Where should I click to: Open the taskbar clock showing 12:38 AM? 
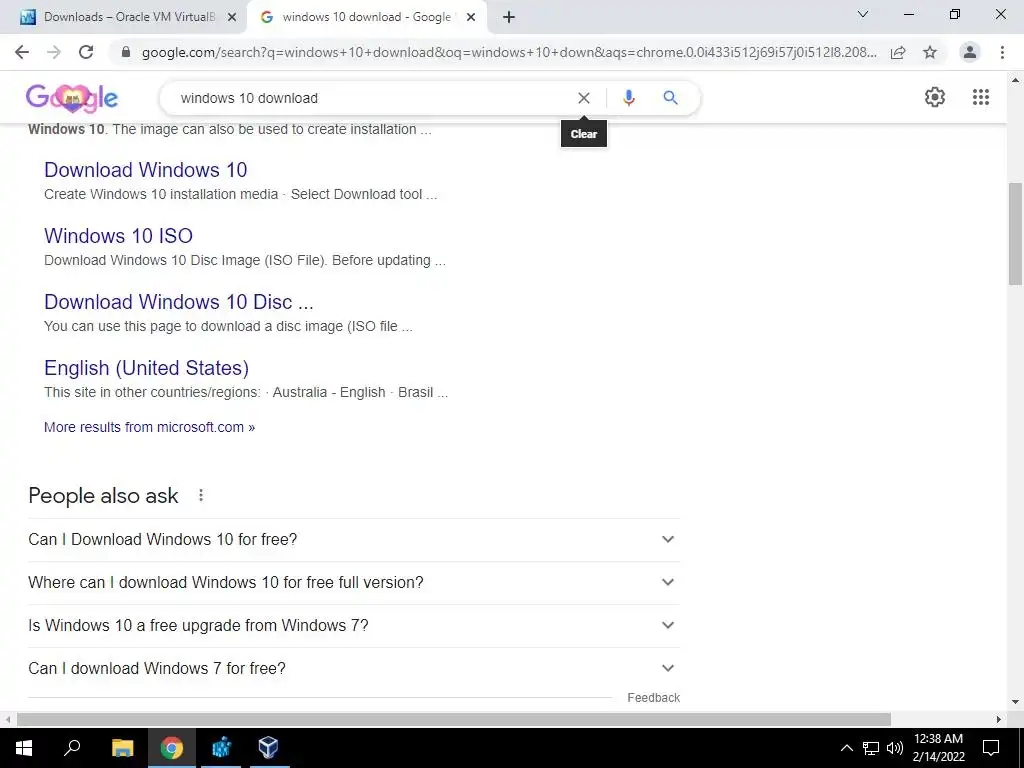pos(938,748)
